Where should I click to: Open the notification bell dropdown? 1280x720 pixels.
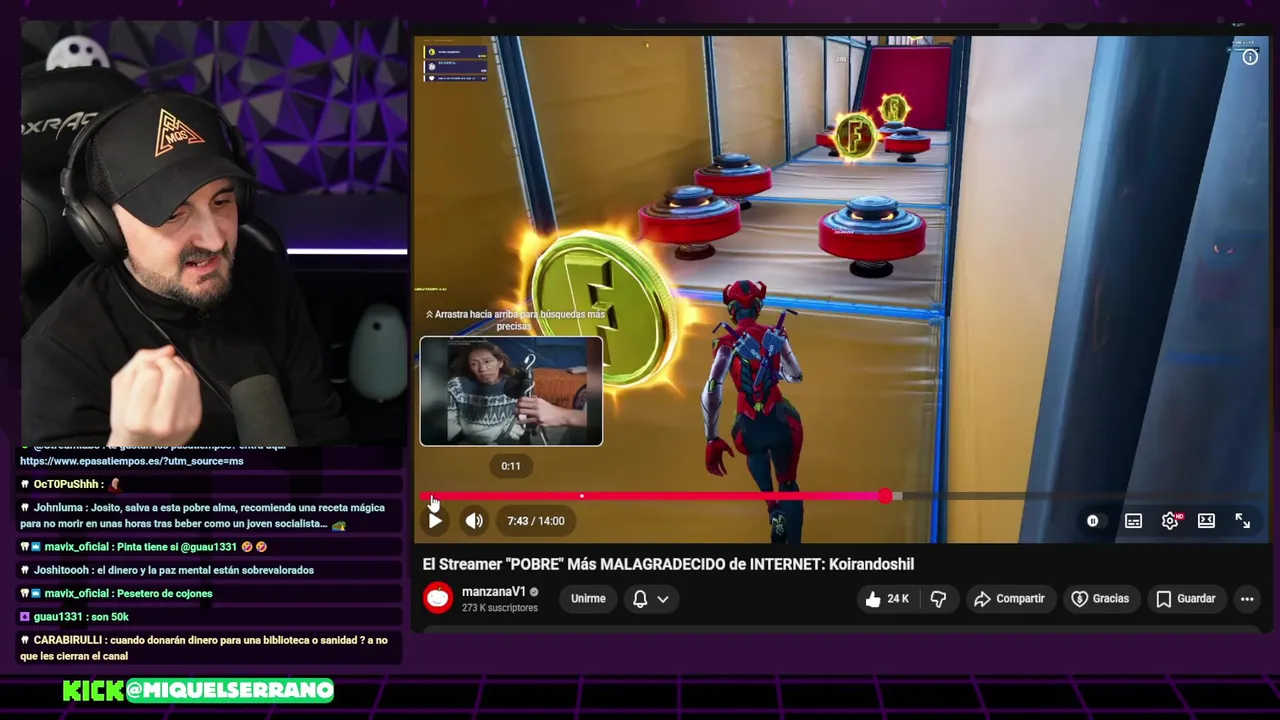pyautogui.click(x=651, y=599)
